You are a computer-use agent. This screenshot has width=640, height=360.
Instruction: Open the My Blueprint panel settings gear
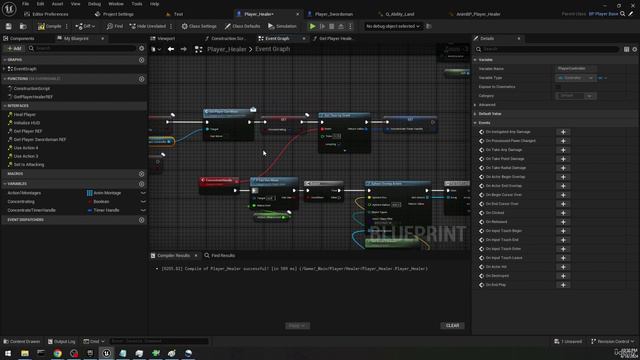pyautogui.click(x=142, y=48)
